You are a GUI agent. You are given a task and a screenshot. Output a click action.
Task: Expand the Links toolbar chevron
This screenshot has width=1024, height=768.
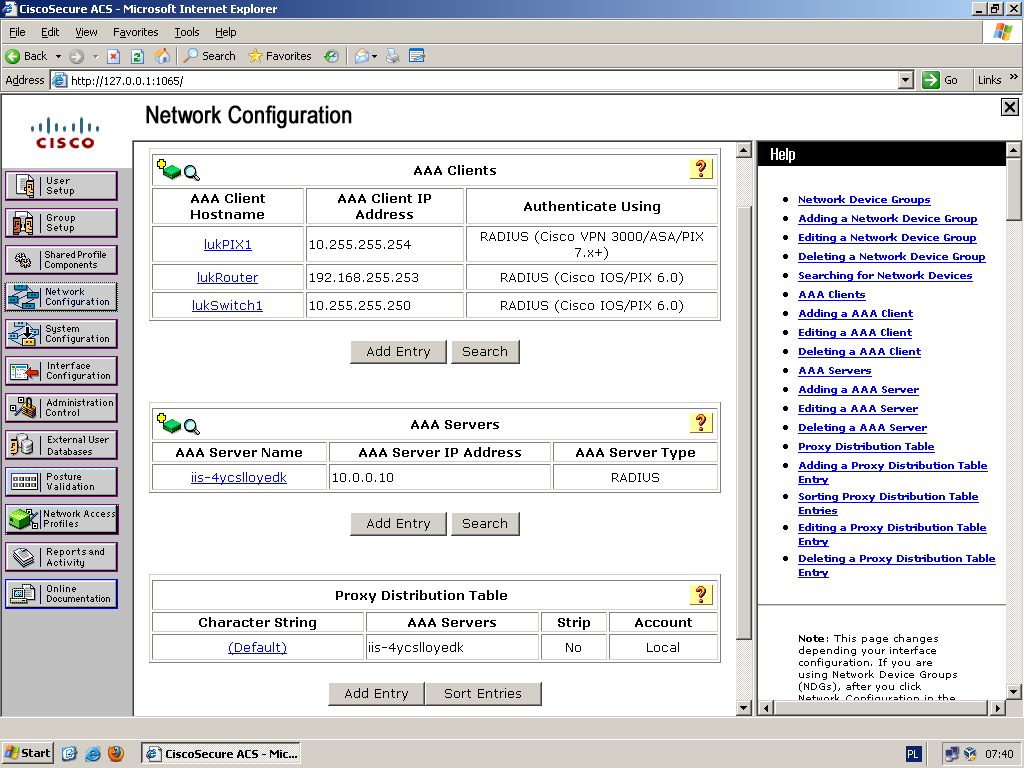(1013, 77)
